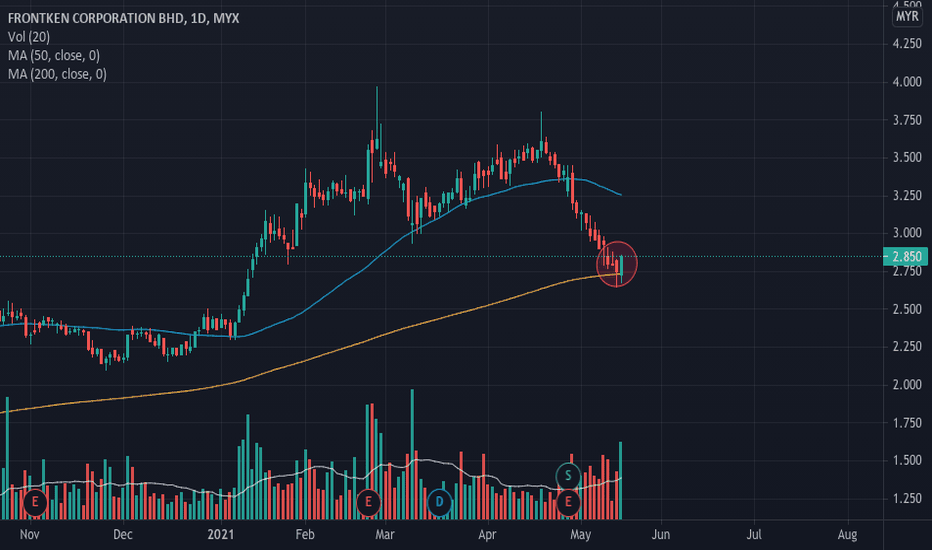Click the 2021 label on time axis
The width and height of the screenshot is (932, 550).
point(221,535)
